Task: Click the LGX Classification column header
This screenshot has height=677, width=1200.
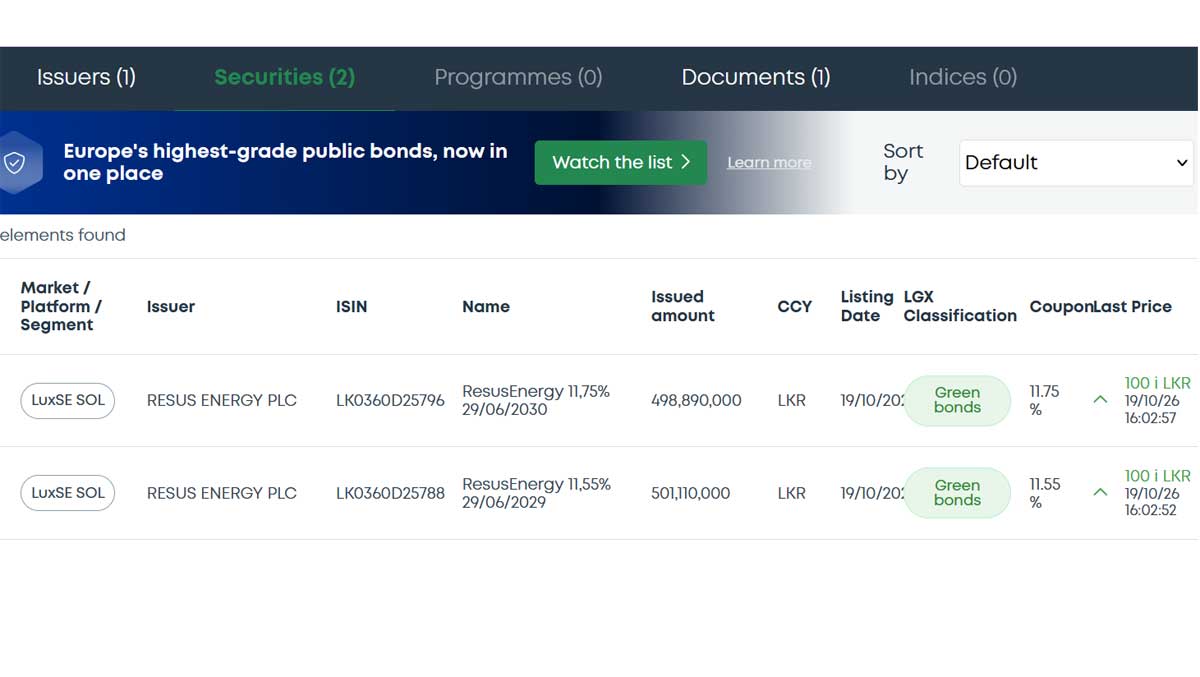Action: [960, 306]
